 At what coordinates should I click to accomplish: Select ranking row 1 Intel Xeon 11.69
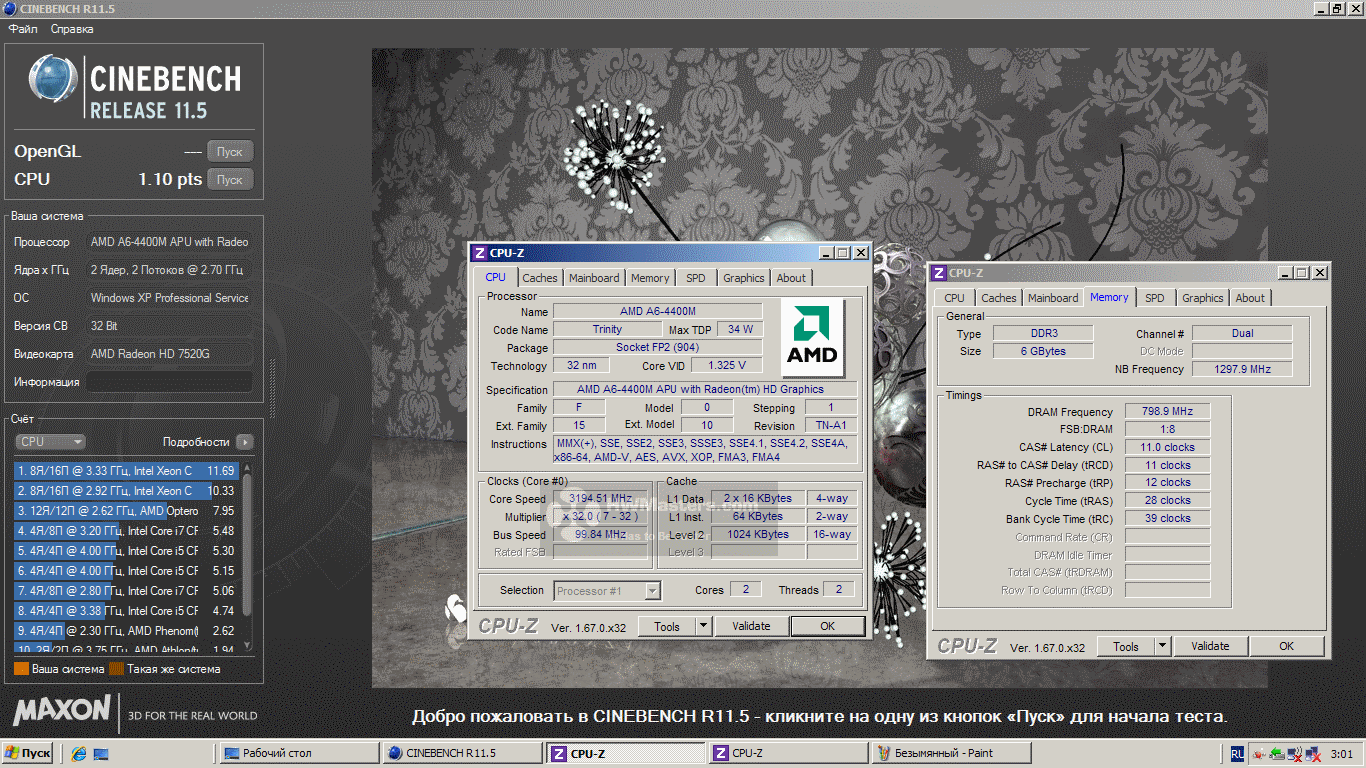pyautogui.click(x=126, y=470)
